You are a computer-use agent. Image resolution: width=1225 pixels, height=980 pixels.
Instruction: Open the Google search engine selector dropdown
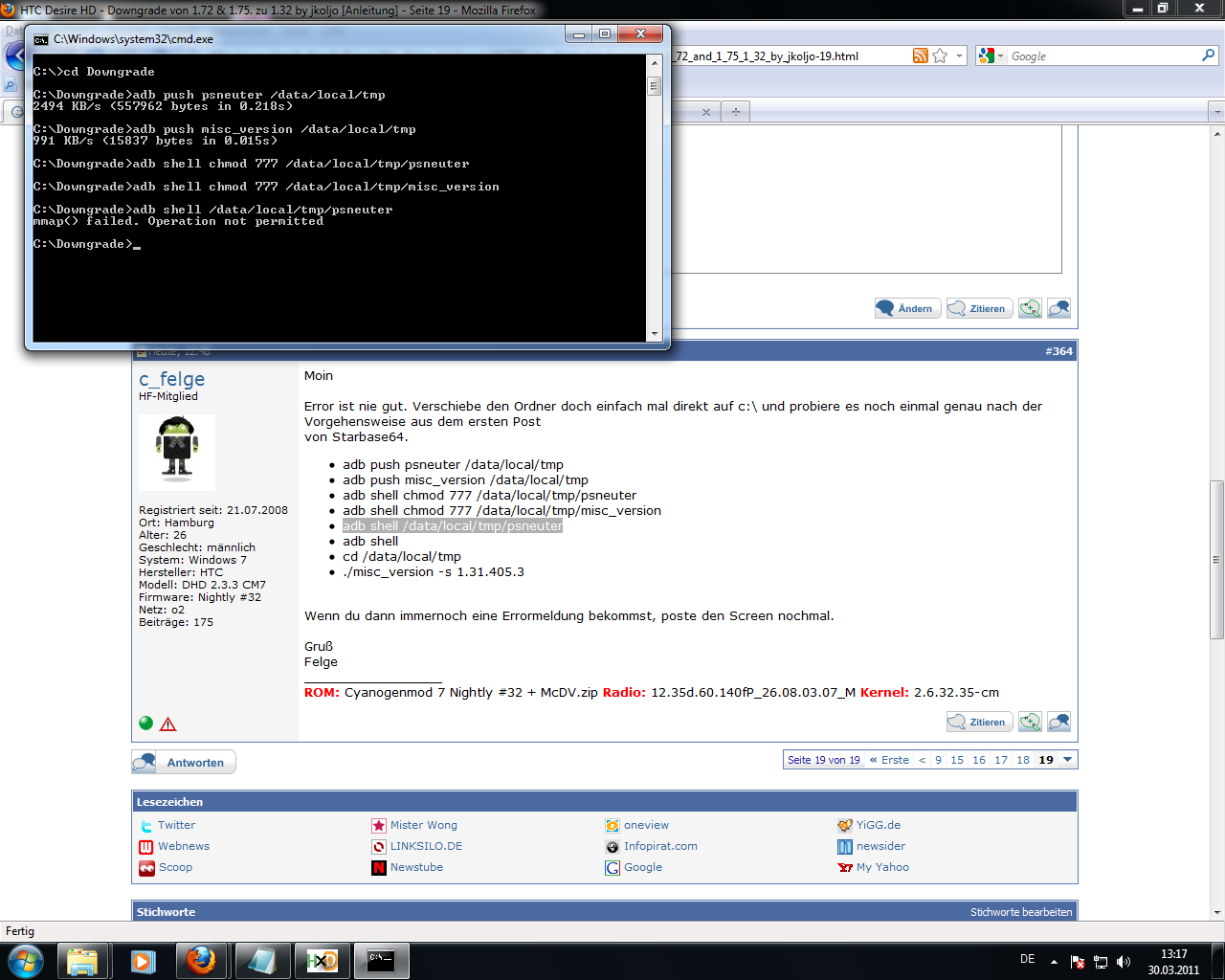991,56
